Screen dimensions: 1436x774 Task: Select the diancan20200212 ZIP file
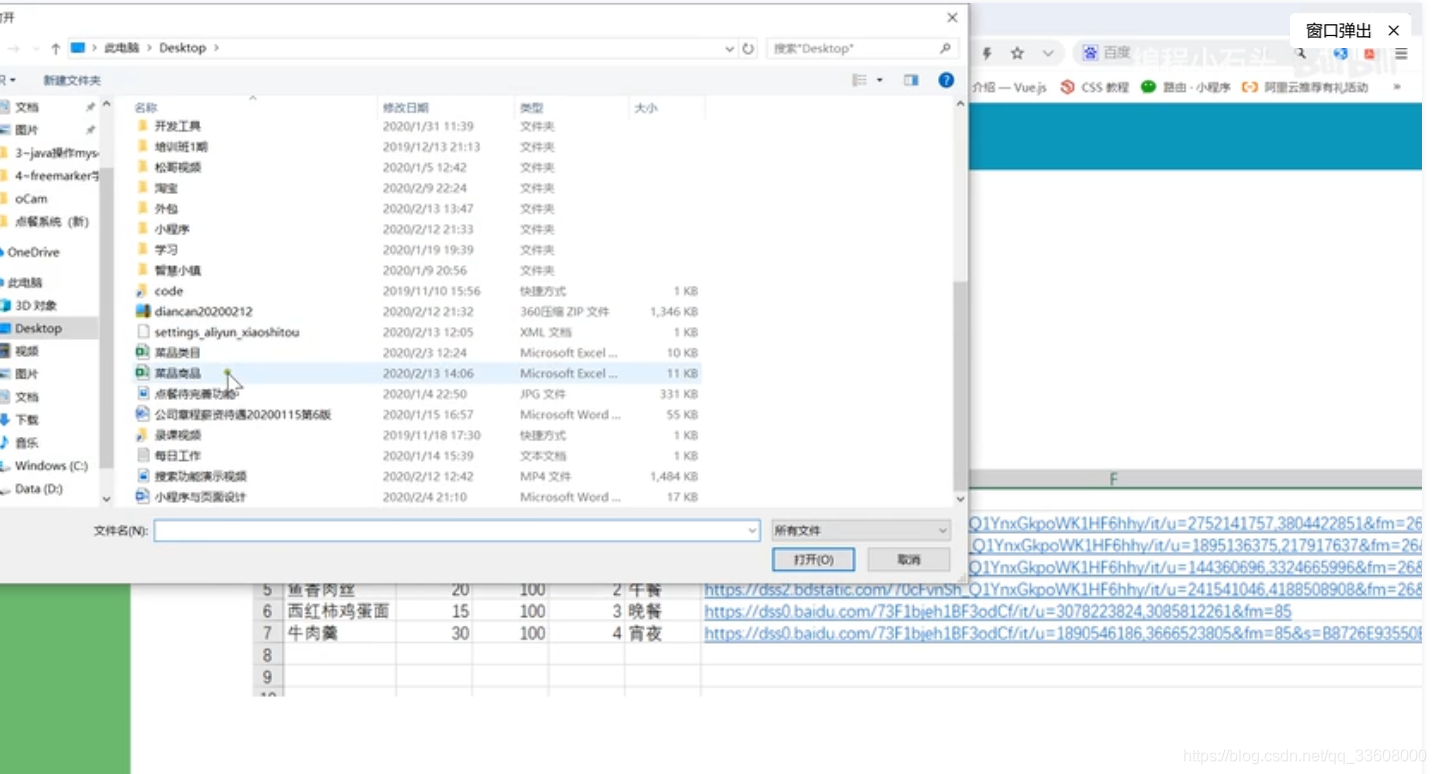pyautogui.click(x=418, y=312)
